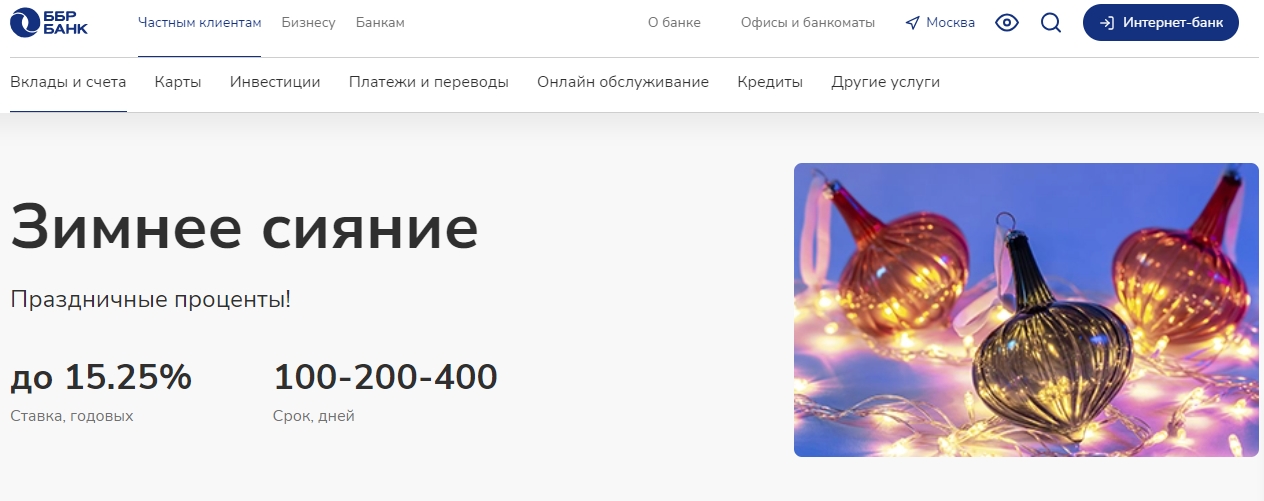This screenshot has height=501, width=1264.
Task: Select the Москва city selector
Action: [940, 23]
